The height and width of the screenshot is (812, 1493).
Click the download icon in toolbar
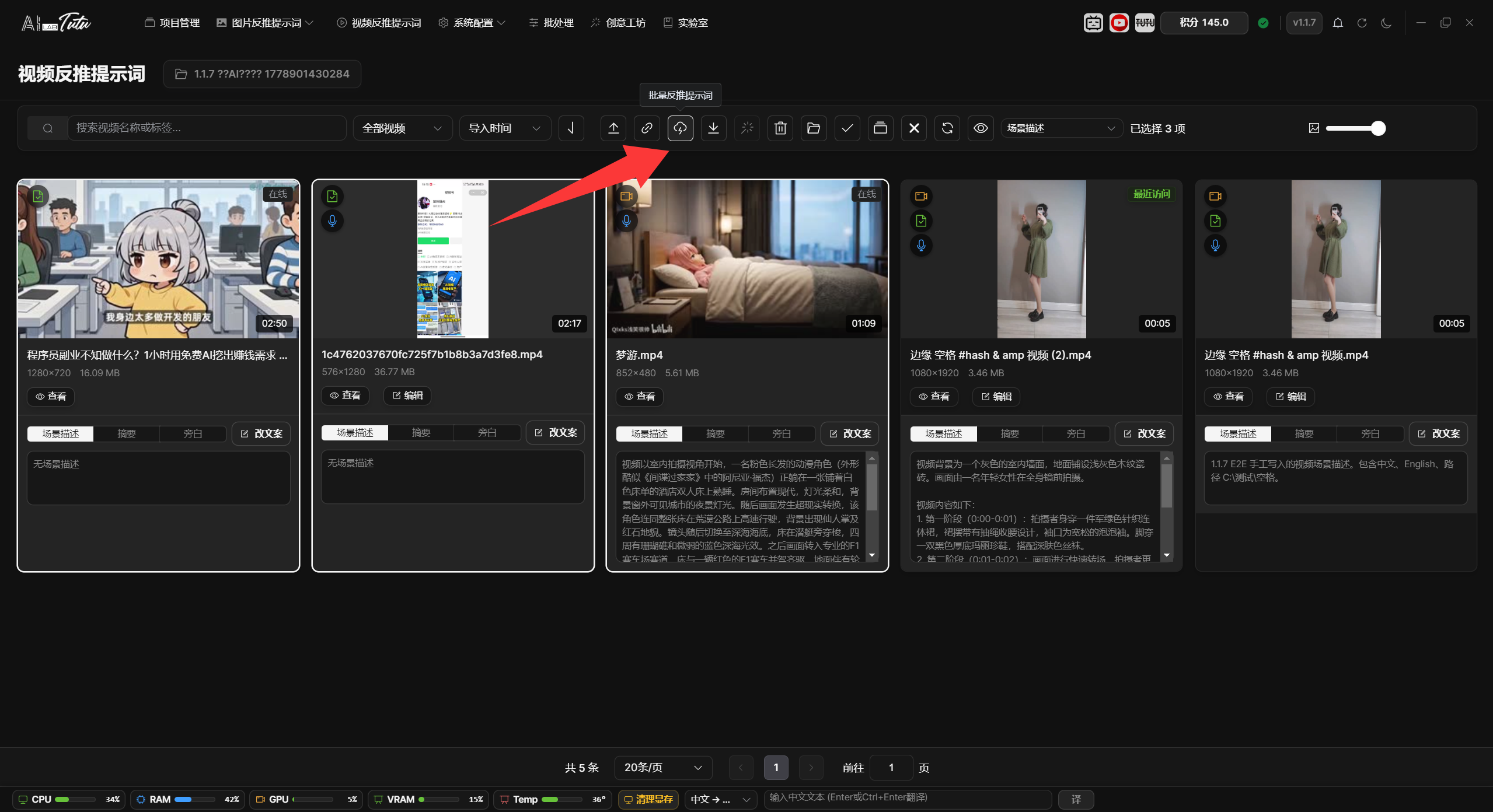tap(713, 128)
